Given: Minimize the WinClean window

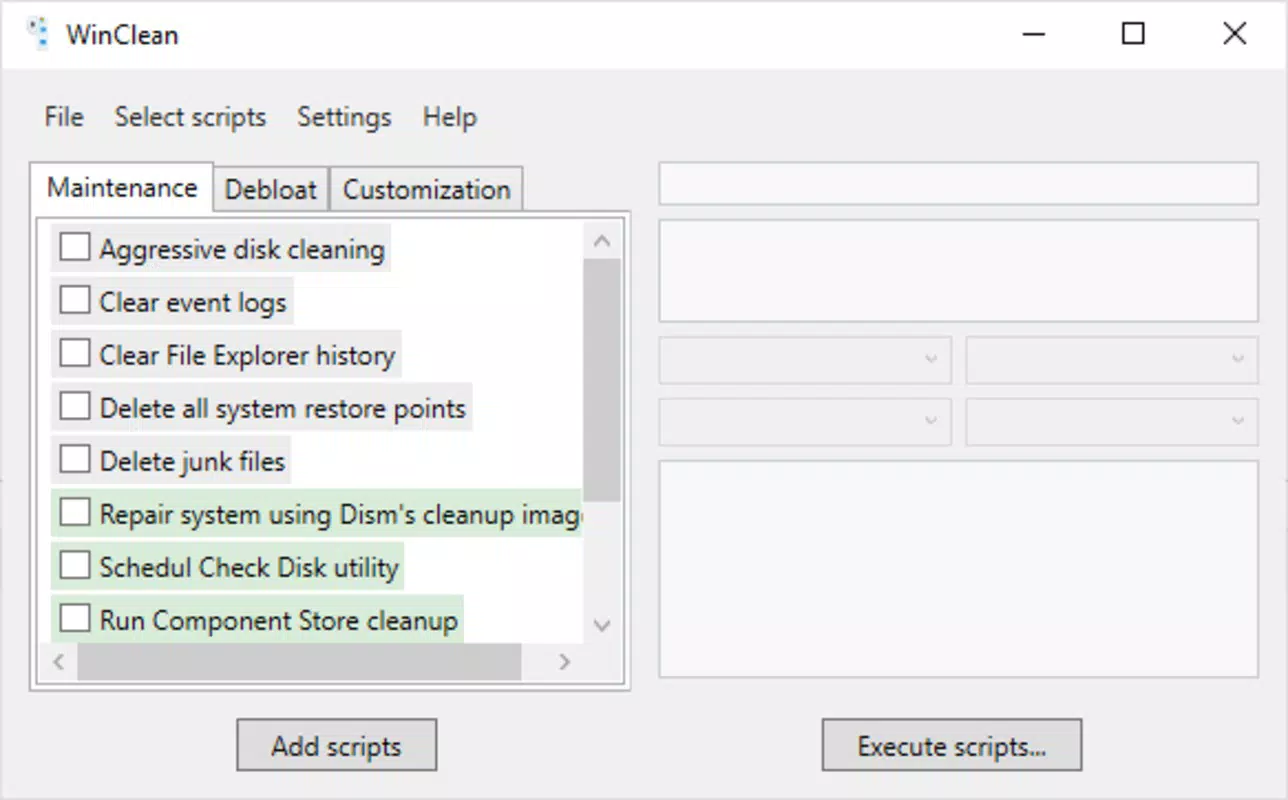Looking at the screenshot, I should click(1034, 34).
